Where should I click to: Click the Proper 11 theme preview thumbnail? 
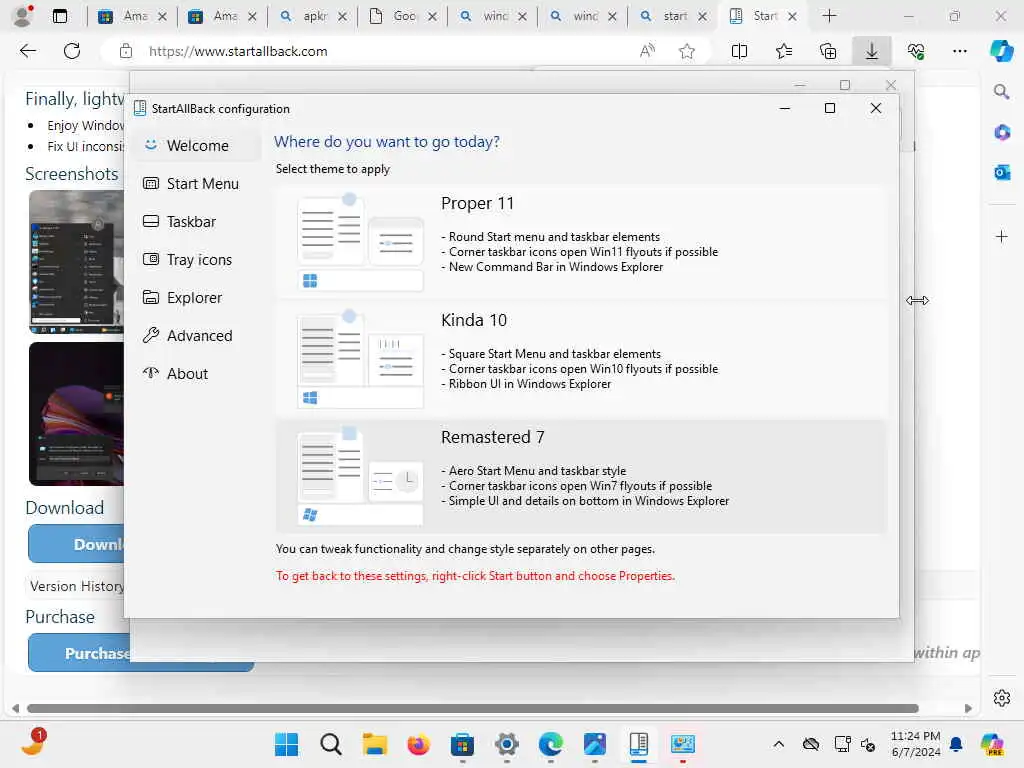point(360,242)
